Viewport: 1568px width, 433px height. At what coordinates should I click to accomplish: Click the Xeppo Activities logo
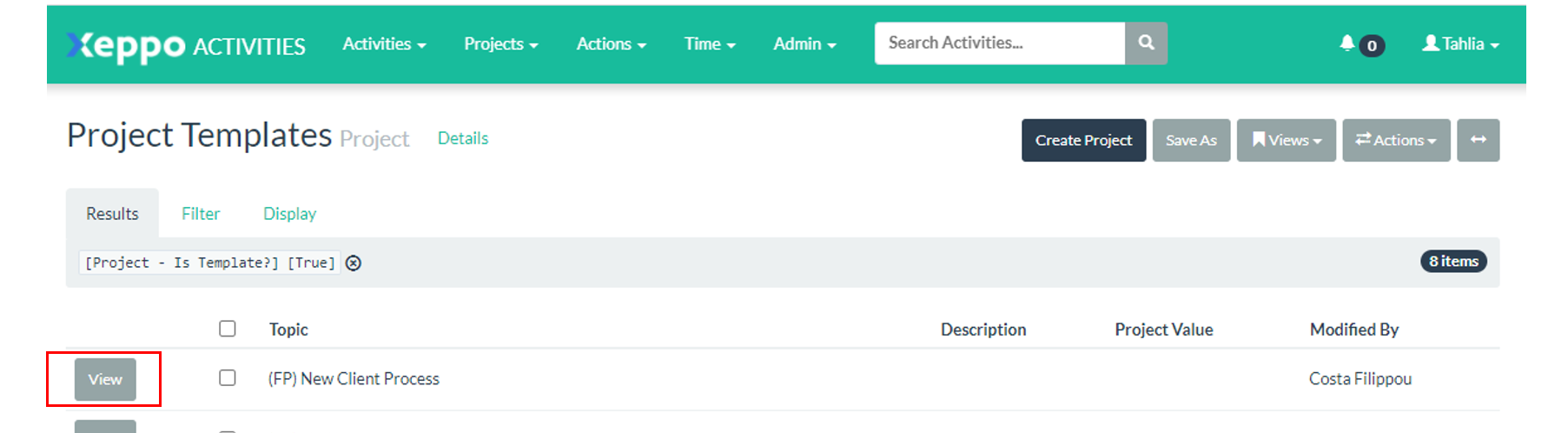[186, 45]
